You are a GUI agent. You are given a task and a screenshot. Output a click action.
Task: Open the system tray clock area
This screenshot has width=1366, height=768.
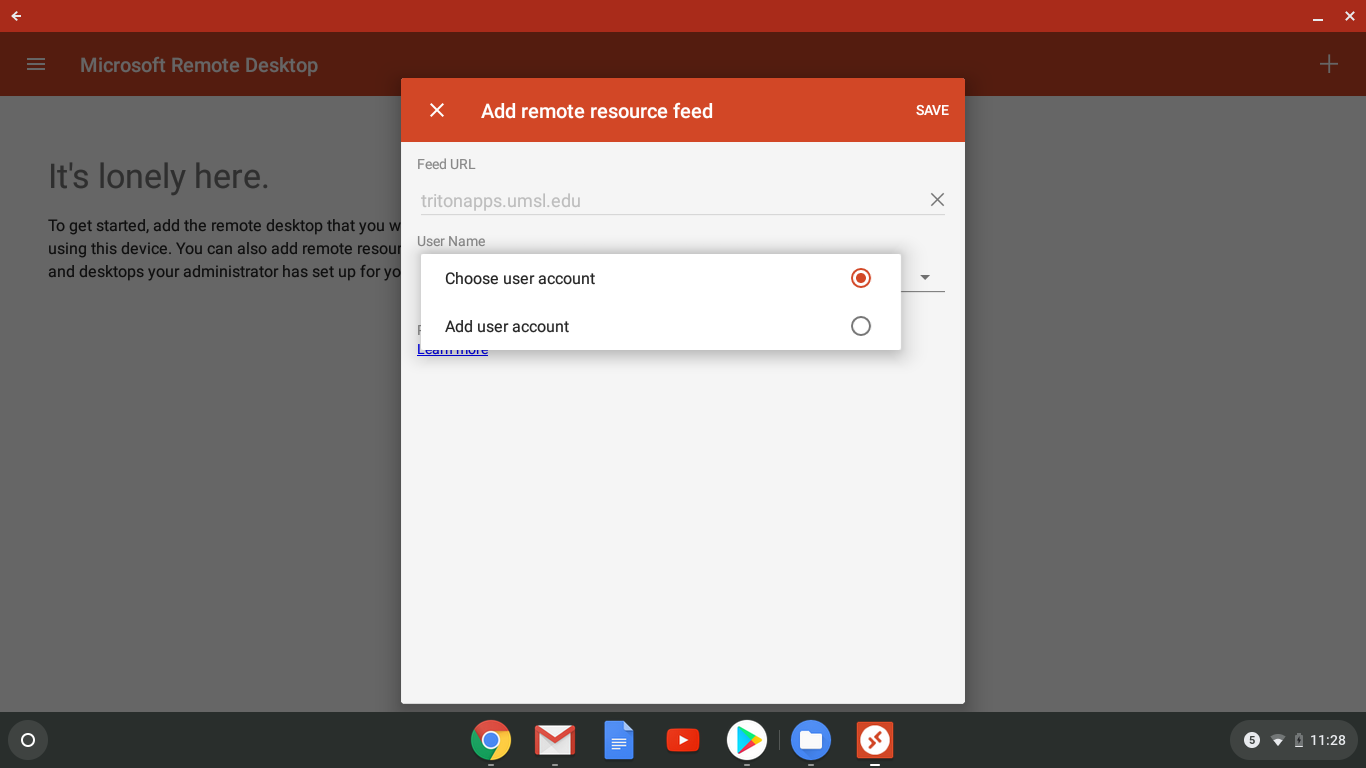click(1327, 741)
